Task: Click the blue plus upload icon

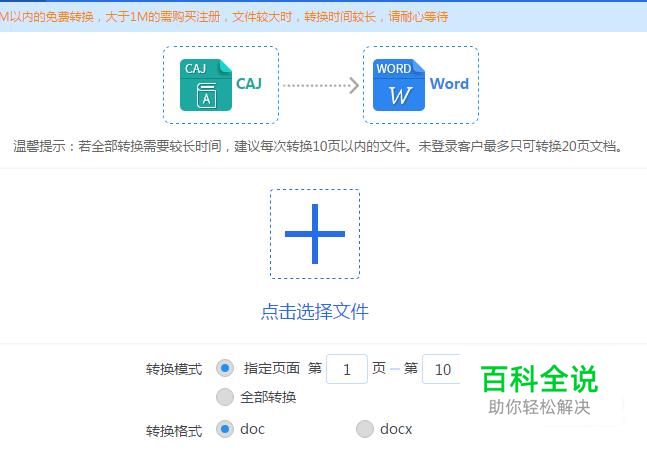Action: 315,234
